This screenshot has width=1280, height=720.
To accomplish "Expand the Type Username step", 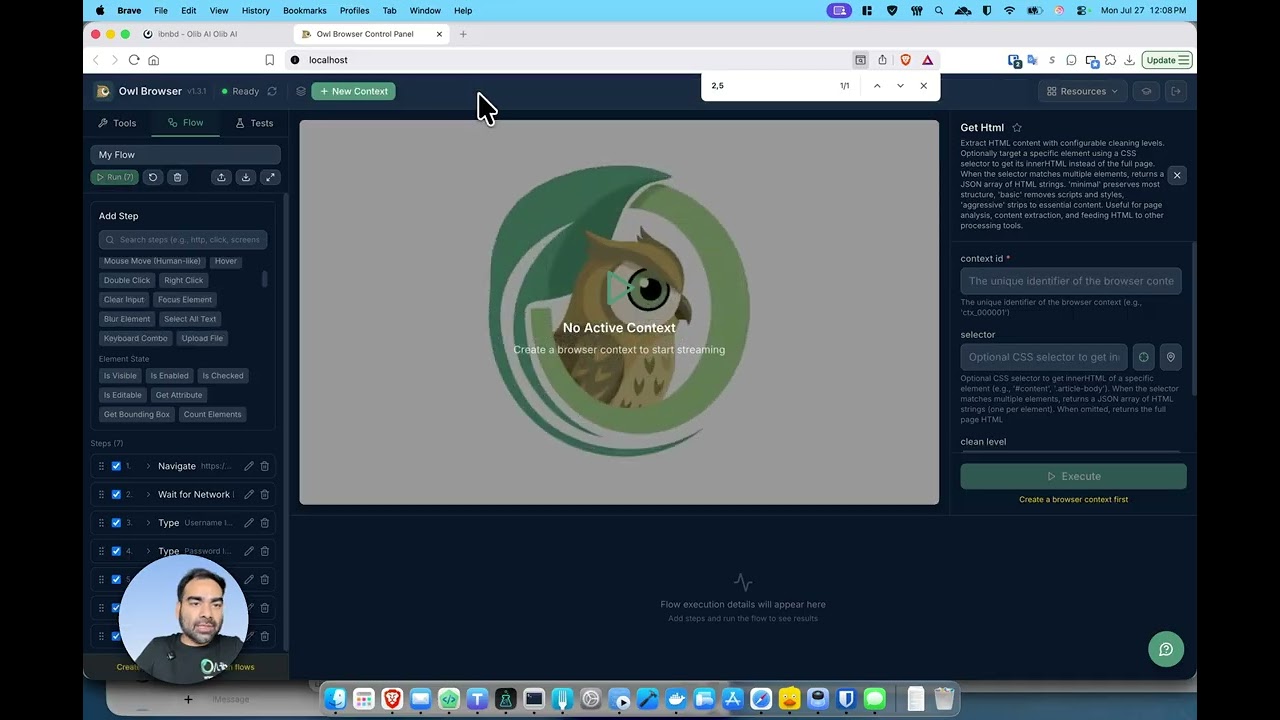I will click(x=148, y=523).
